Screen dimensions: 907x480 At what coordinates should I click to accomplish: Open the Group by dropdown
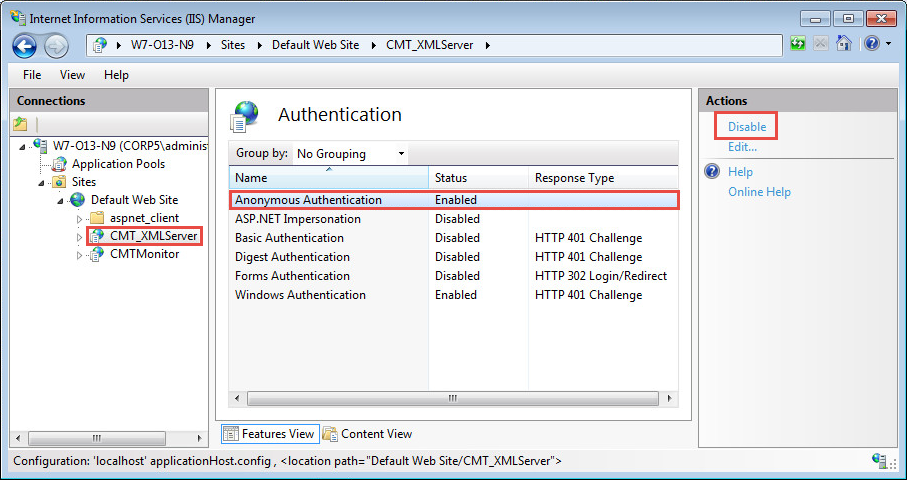350,154
